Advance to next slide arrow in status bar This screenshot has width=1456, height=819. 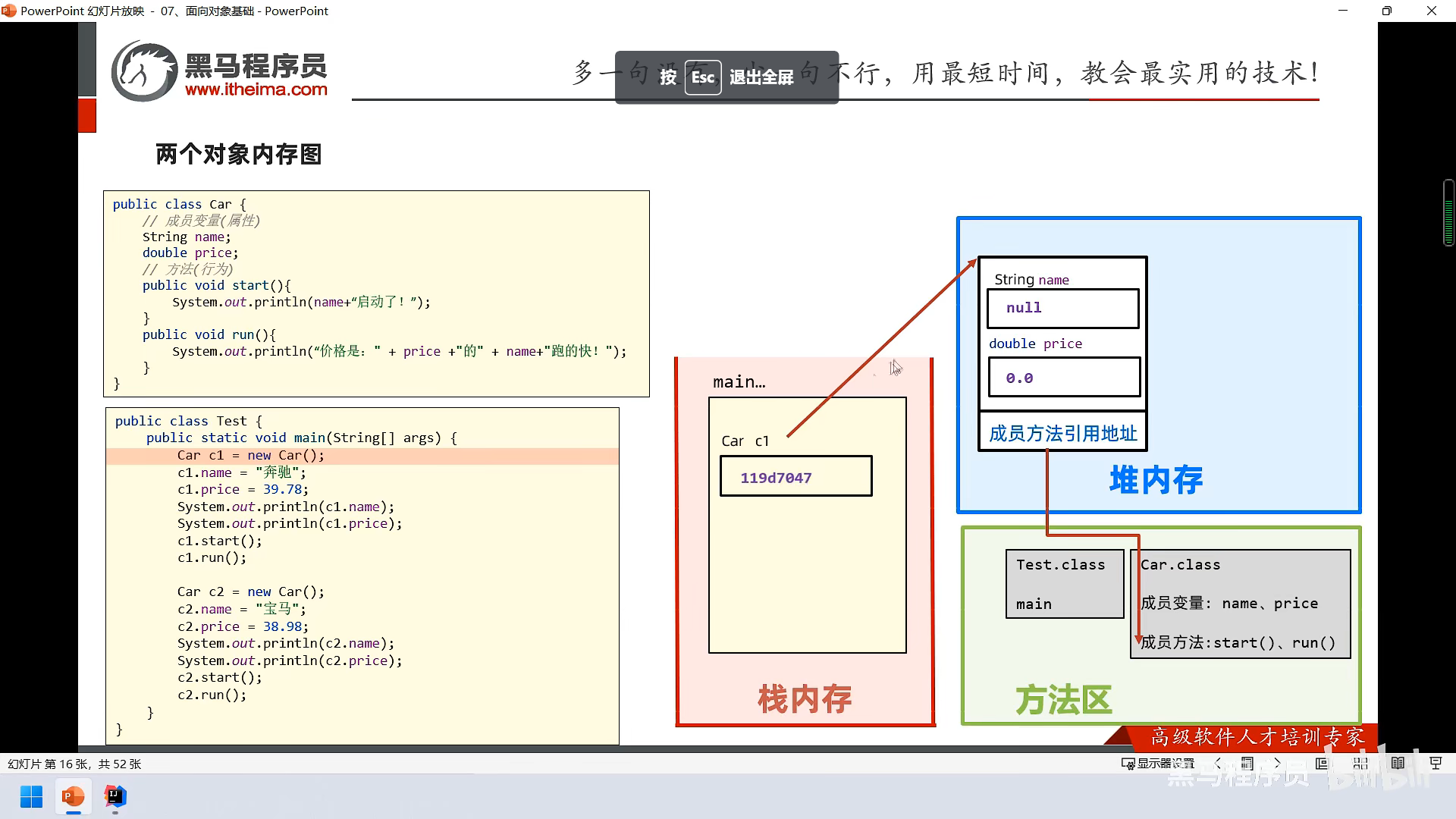tap(1277, 764)
